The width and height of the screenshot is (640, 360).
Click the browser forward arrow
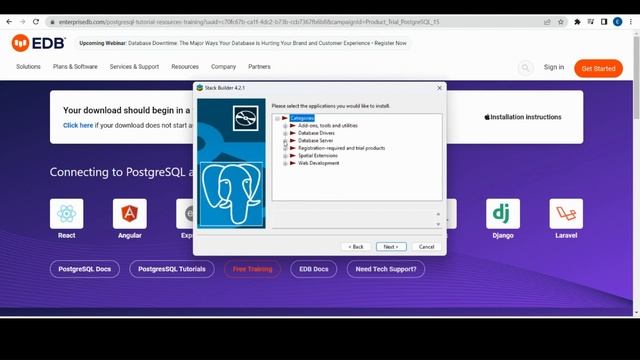(22, 22)
